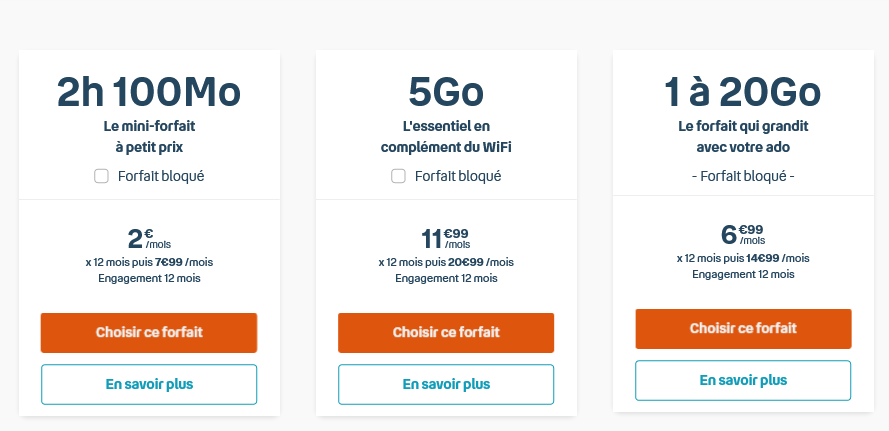889x431 pixels.
Task: Click the "Le mini-forfait à petit prix" tagline
Action: click(149, 137)
